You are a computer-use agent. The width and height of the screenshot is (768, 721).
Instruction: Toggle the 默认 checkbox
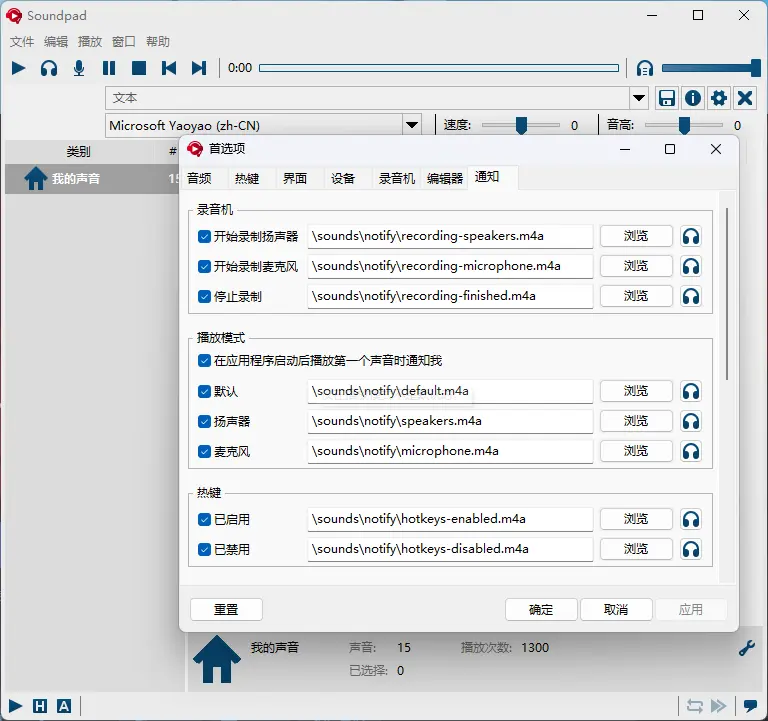coord(204,391)
